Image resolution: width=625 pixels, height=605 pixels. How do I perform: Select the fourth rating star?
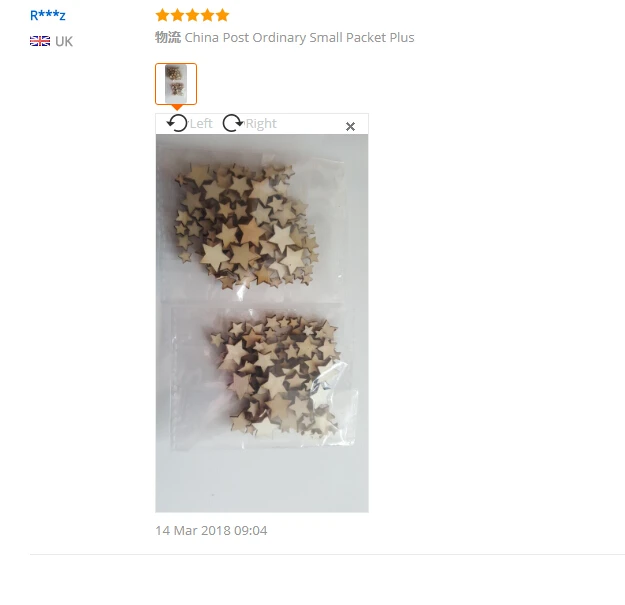tap(208, 16)
